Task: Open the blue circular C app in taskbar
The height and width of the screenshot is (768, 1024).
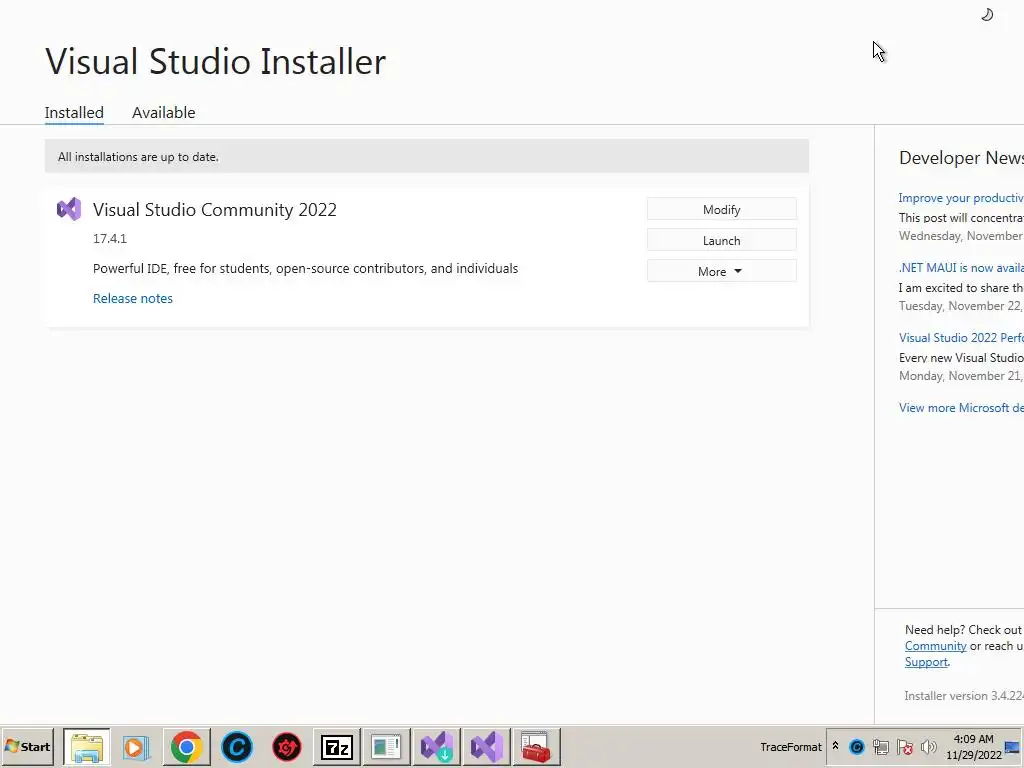Action: 236,746
